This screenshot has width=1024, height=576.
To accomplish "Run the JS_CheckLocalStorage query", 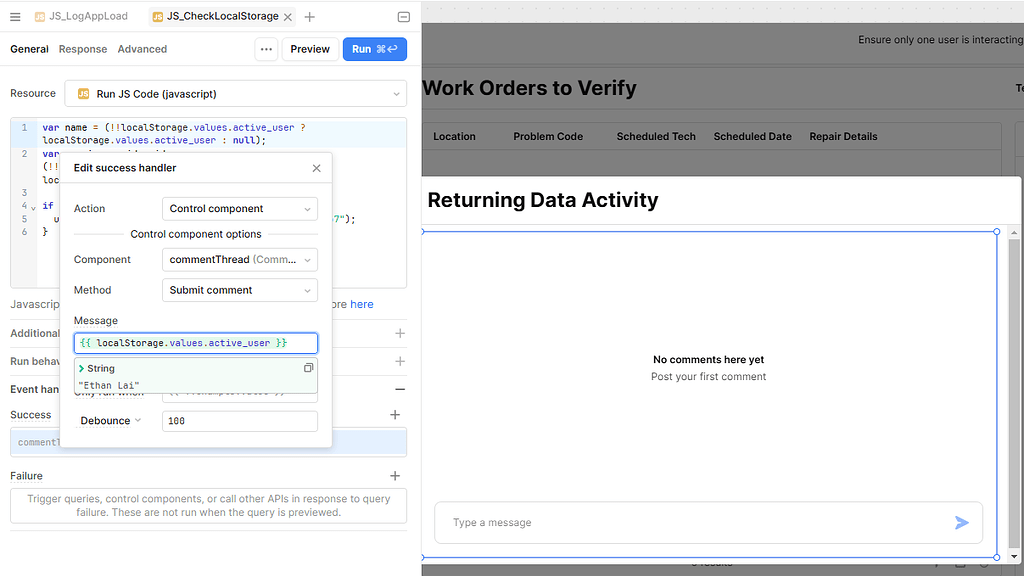I will [374, 48].
